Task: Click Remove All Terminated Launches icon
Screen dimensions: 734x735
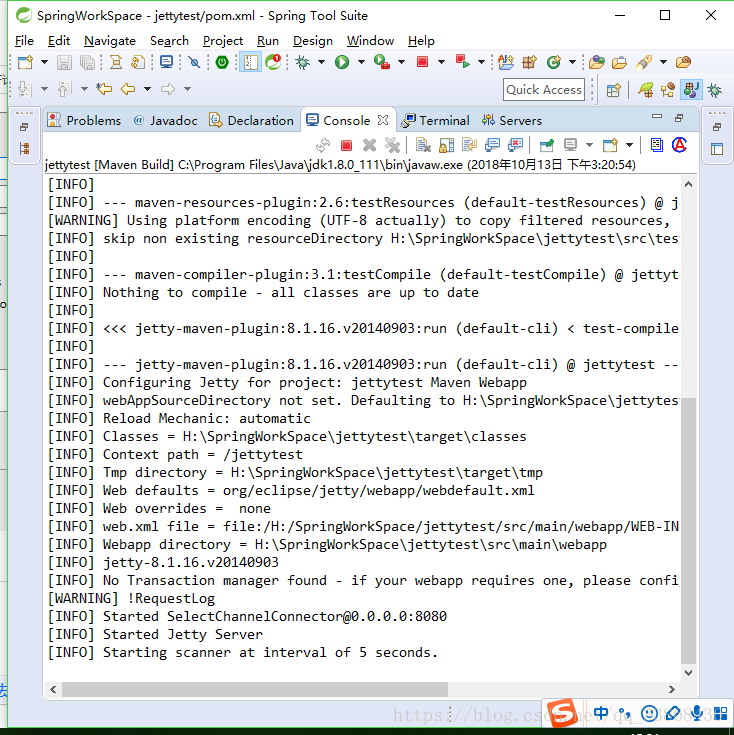Action: (x=392, y=146)
